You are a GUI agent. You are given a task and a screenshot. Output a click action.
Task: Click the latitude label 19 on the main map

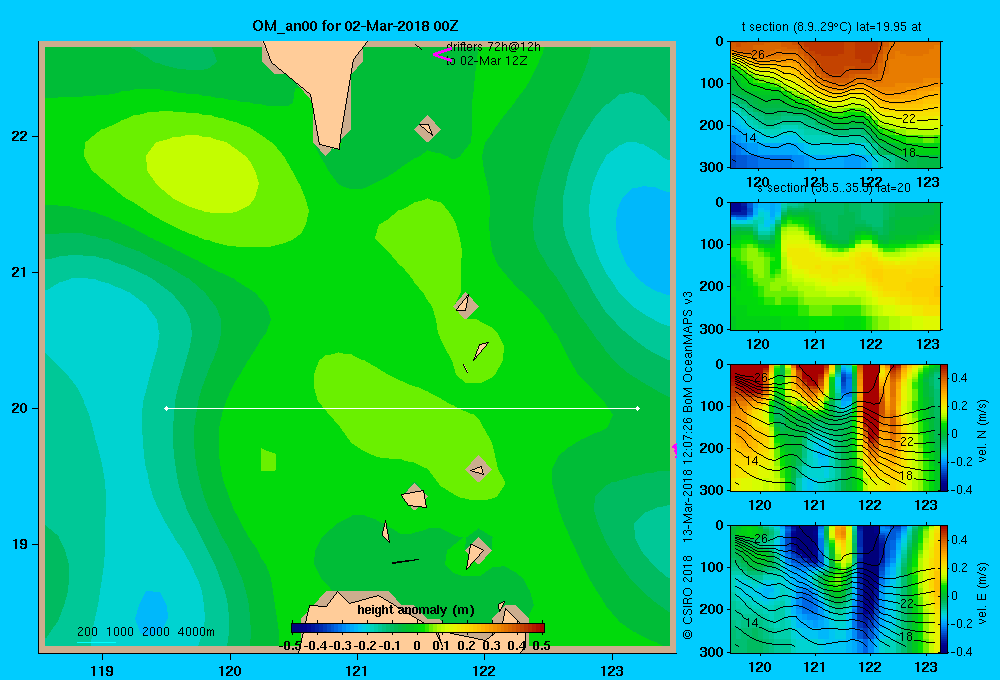point(19,544)
